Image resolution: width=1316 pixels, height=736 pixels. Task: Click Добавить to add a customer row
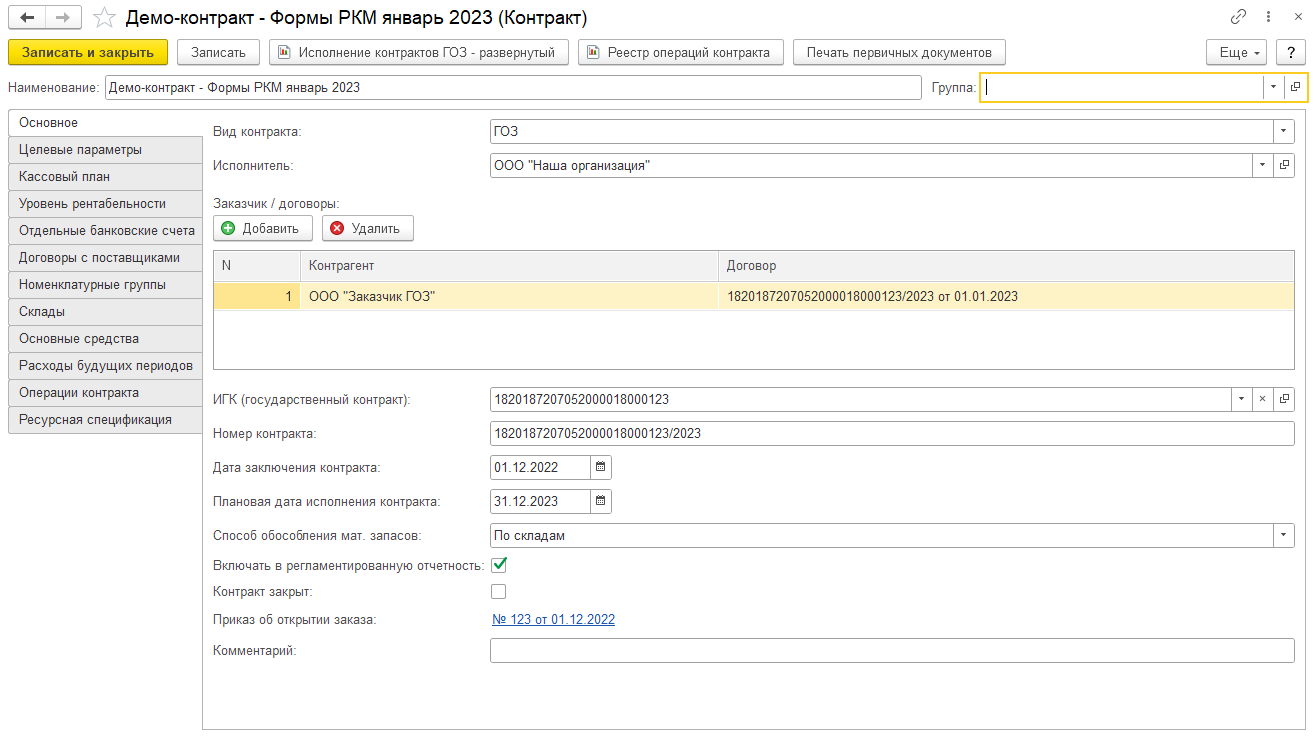[262, 228]
